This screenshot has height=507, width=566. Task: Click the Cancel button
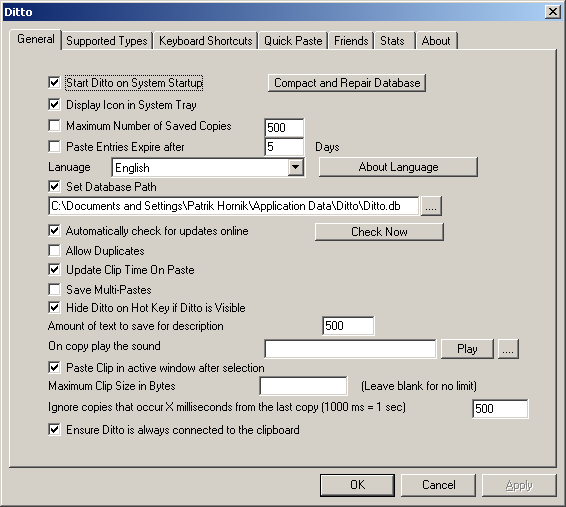[x=439, y=485]
